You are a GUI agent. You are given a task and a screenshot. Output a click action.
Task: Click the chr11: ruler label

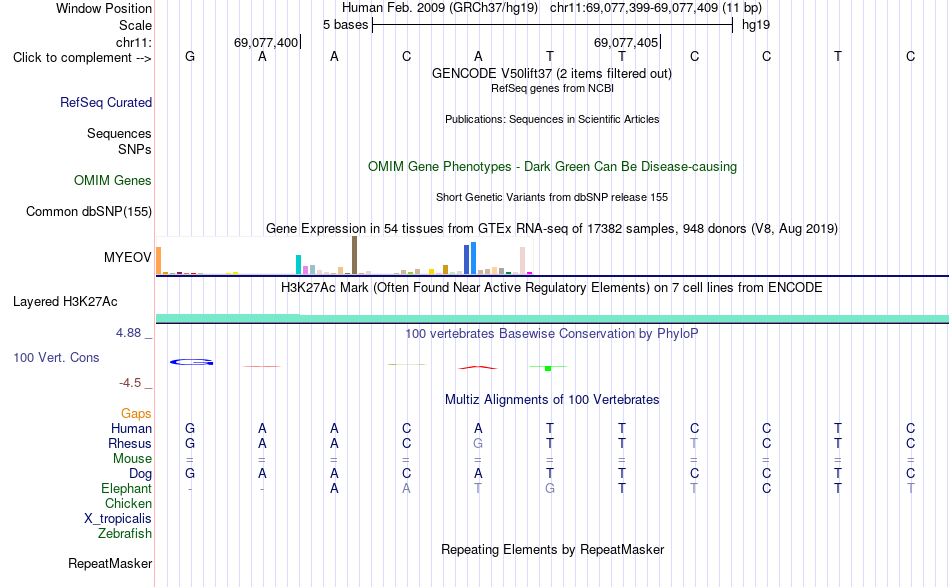pyautogui.click(x=134, y=42)
